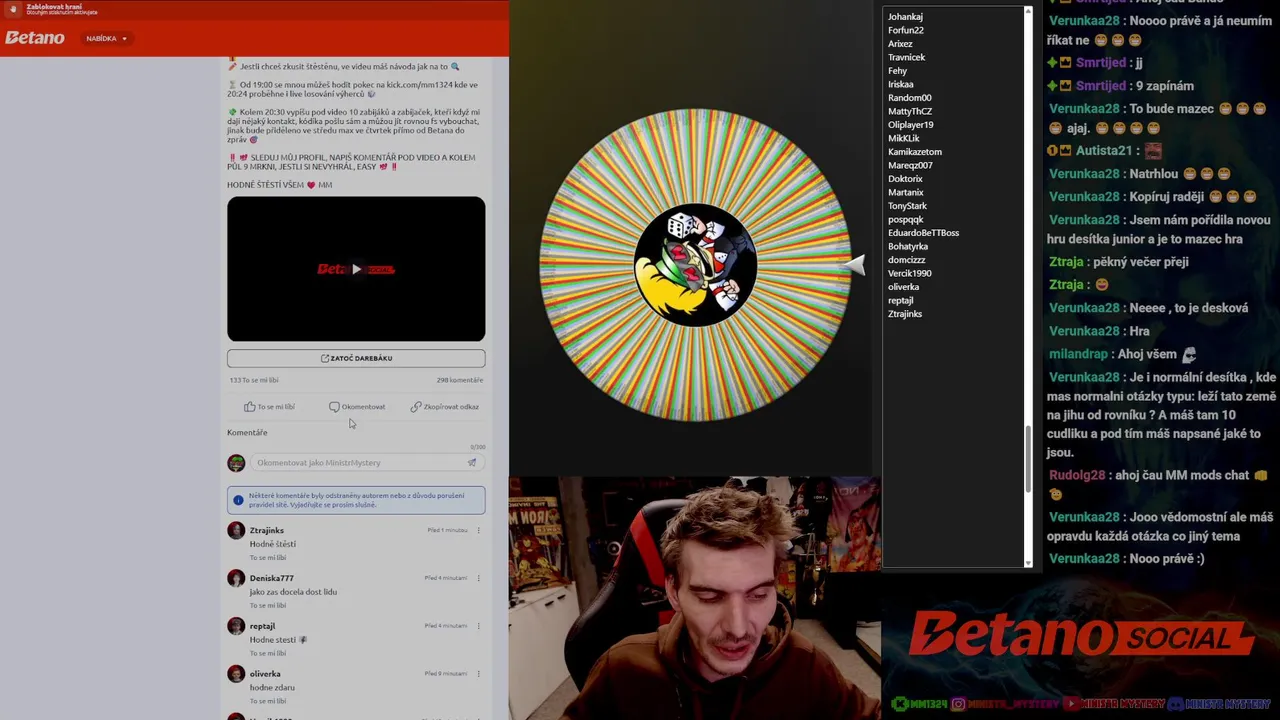Select Mareqz007 in the wheel names list

click(x=910, y=165)
